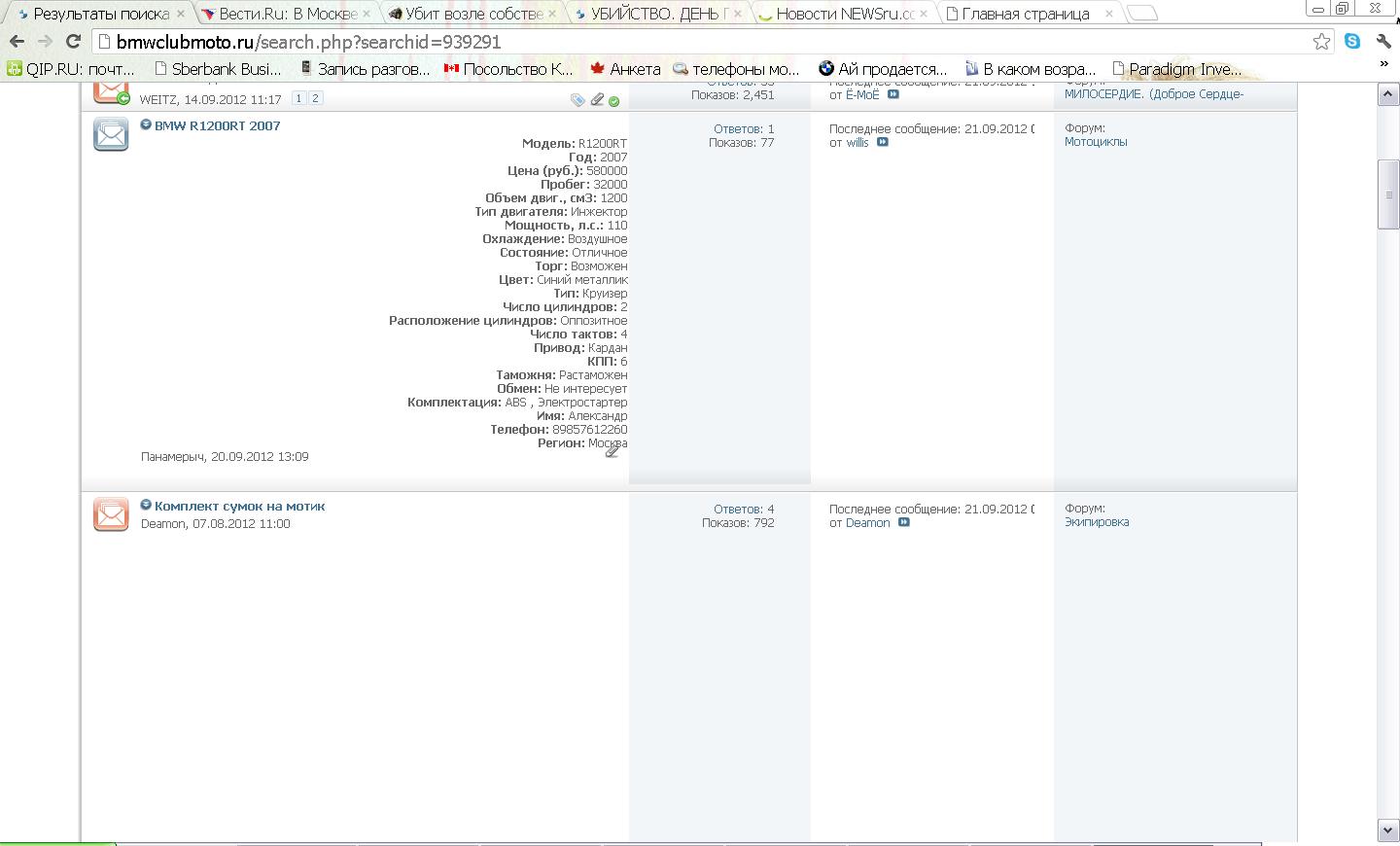Screen dimensions: 1400x846
Task: Go to last post by Deamon arrow icon
Action: pyautogui.click(x=904, y=522)
